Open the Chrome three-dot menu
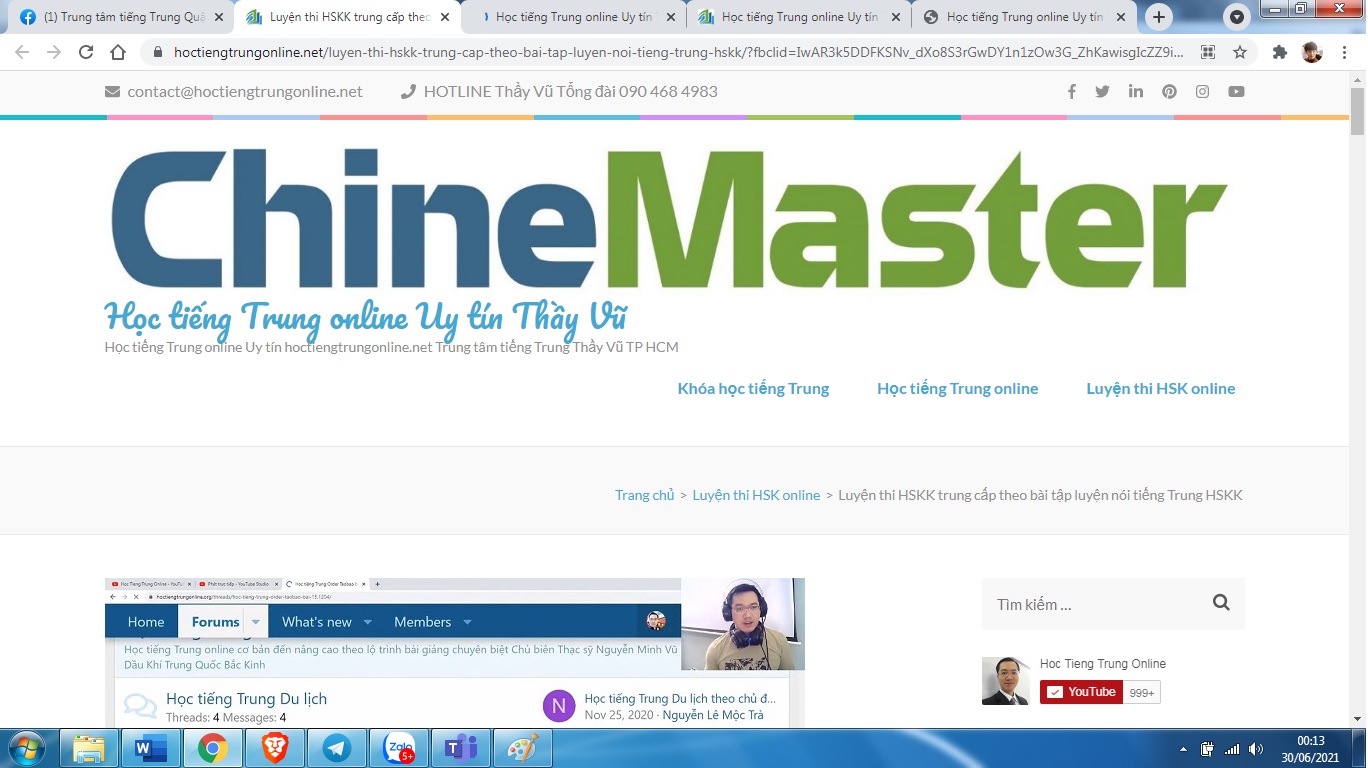This screenshot has width=1368, height=768. tap(1345, 53)
